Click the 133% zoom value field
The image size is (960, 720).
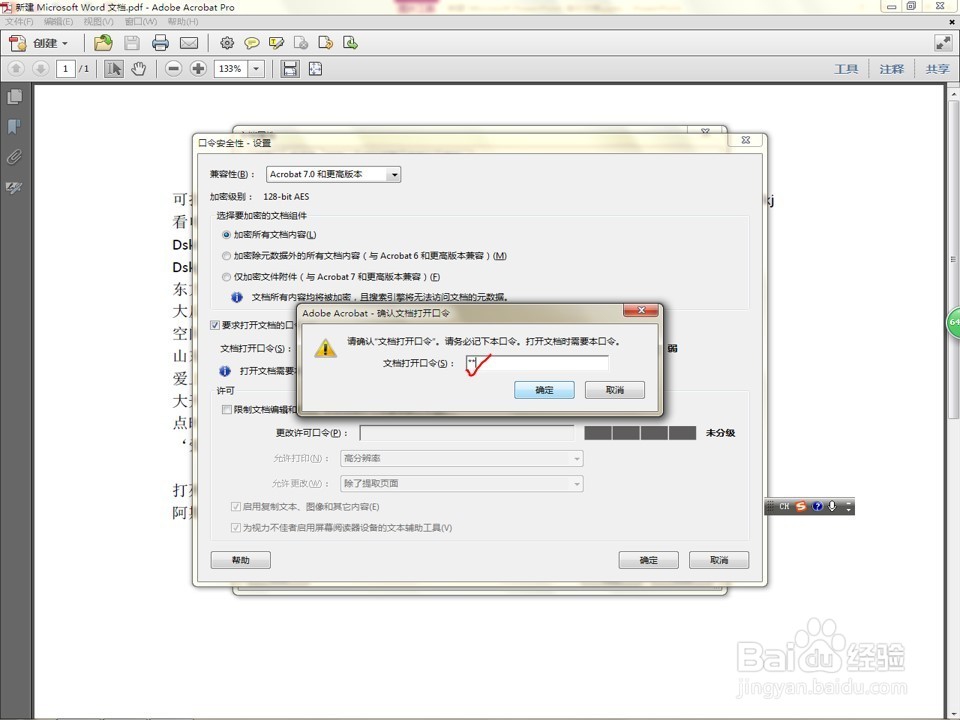click(x=231, y=69)
